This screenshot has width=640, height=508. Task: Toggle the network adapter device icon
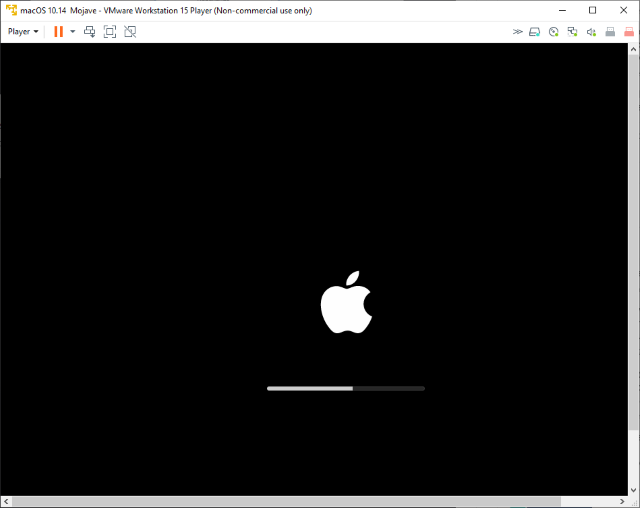pyautogui.click(x=572, y=31)
